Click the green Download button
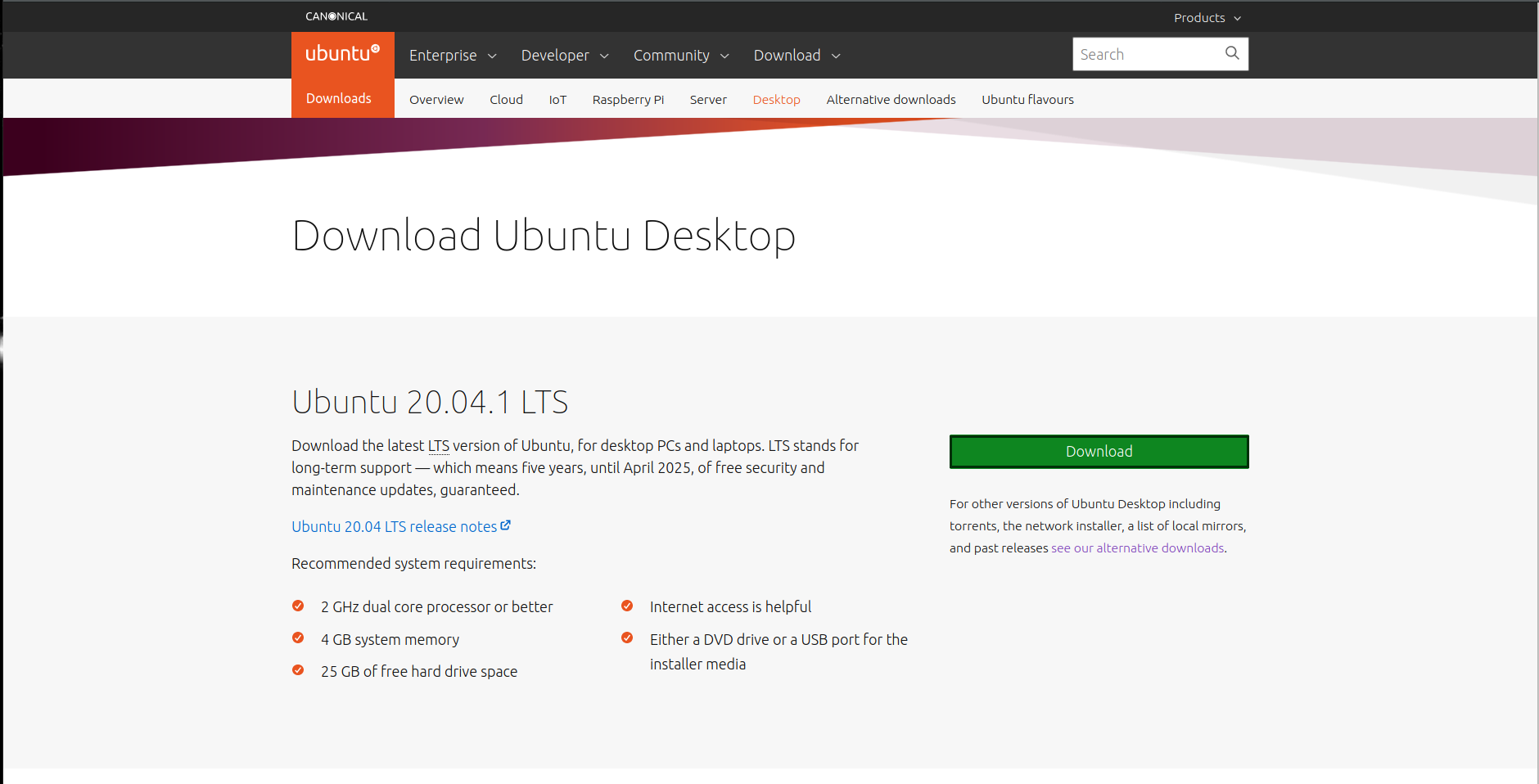Image resolution: width=1539 pixels, height=784 pixels. pyautogui.click(x=1099, y=451)
